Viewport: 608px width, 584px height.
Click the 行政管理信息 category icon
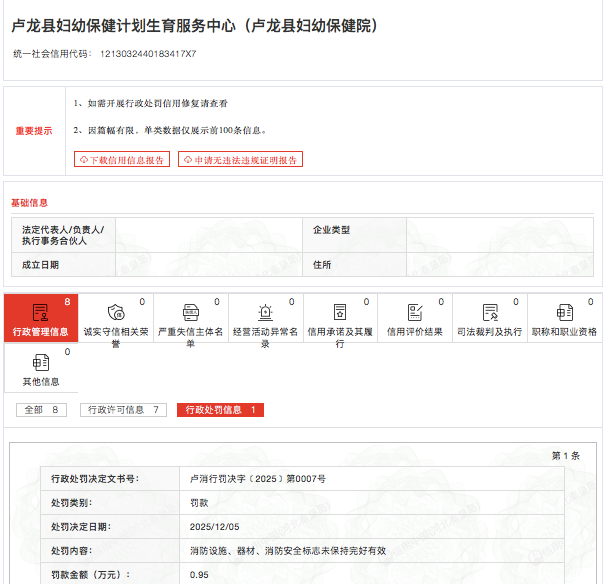click(x=40, y=312)
